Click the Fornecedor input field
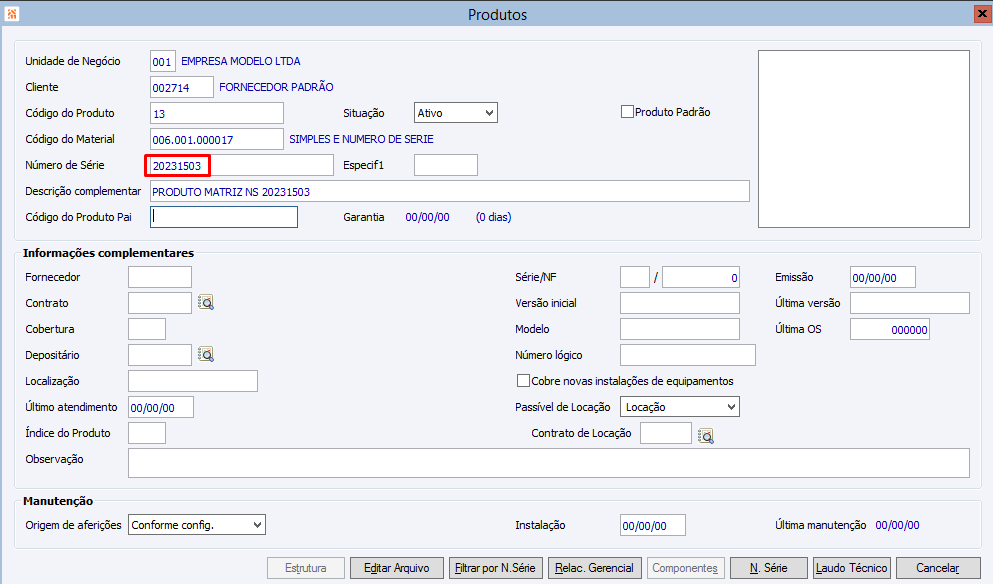The height and width of the screenshot is (584, 993). [x=160, y=277]
